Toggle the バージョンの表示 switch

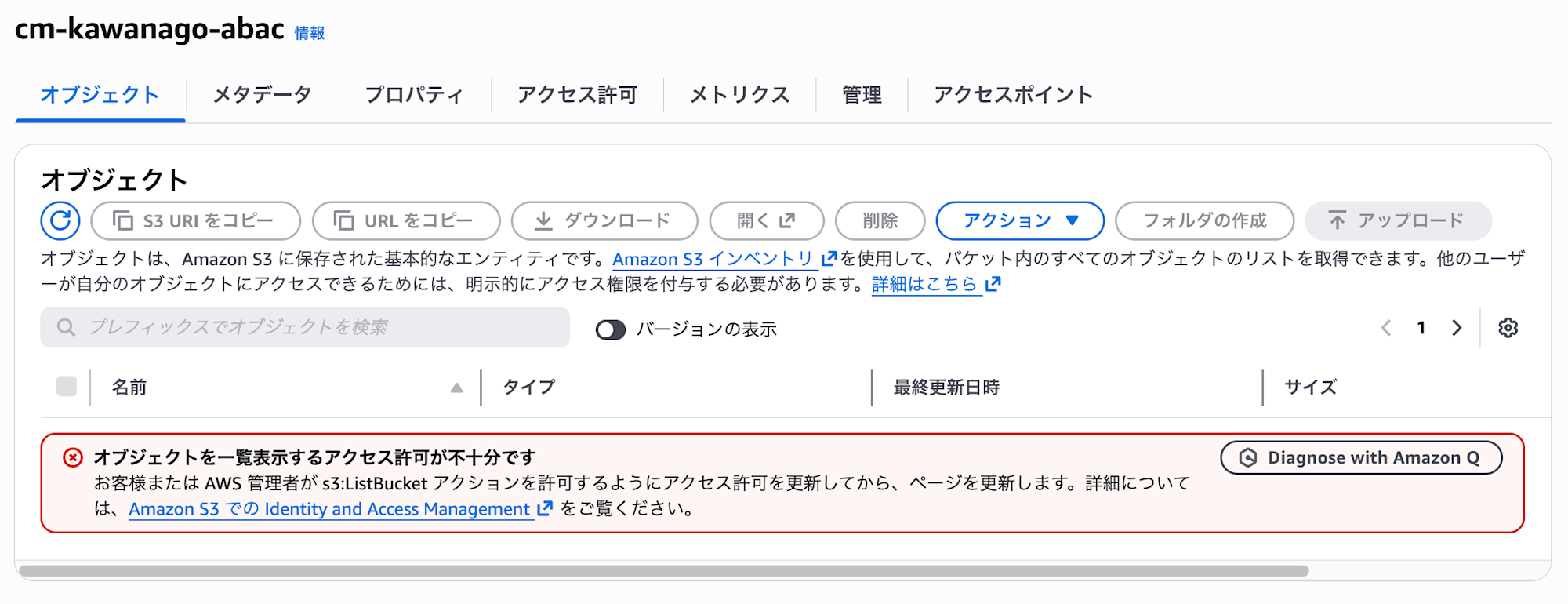611,329
